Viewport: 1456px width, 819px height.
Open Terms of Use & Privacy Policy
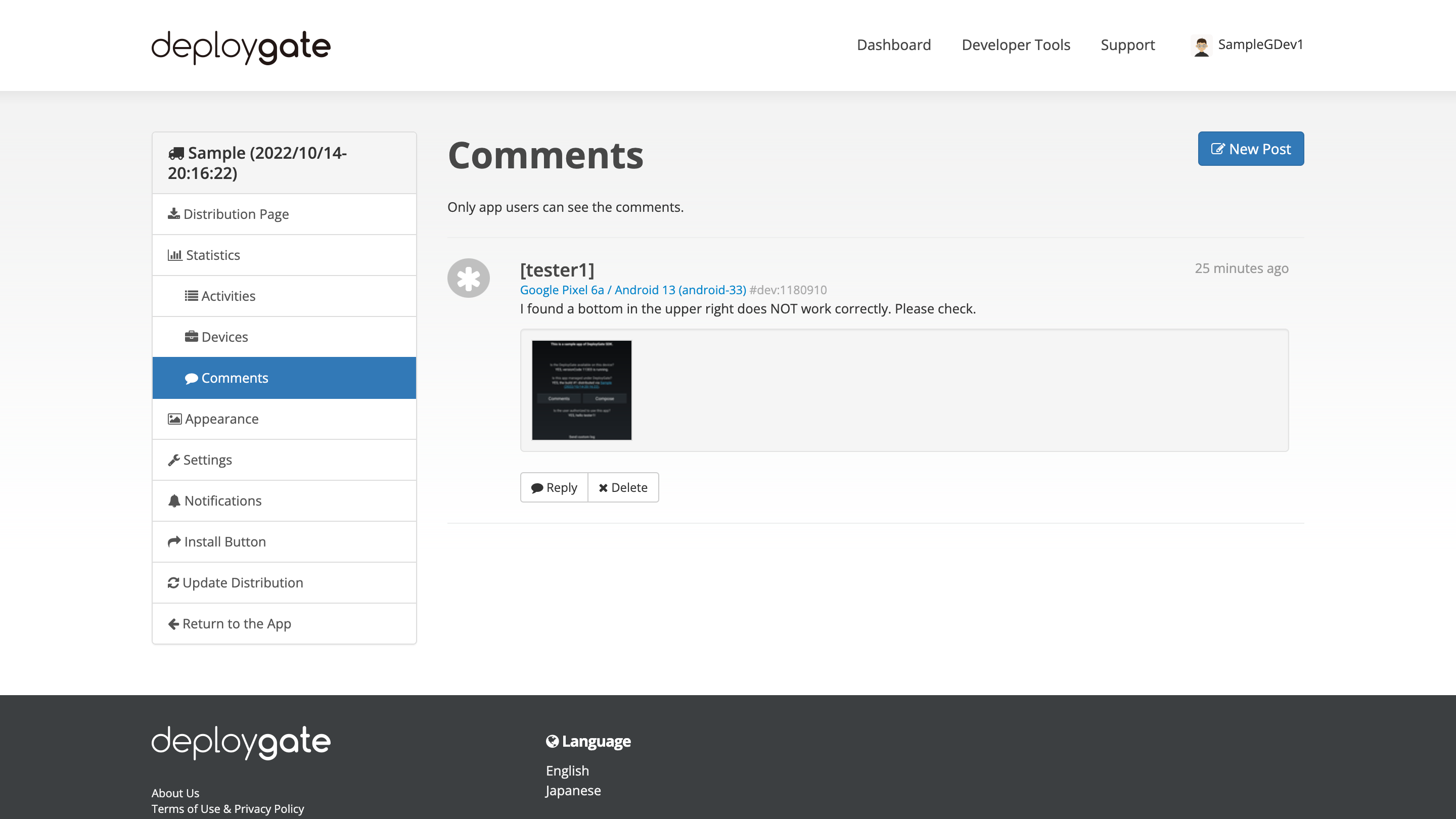pyautogui.click(x=228, y=808)
